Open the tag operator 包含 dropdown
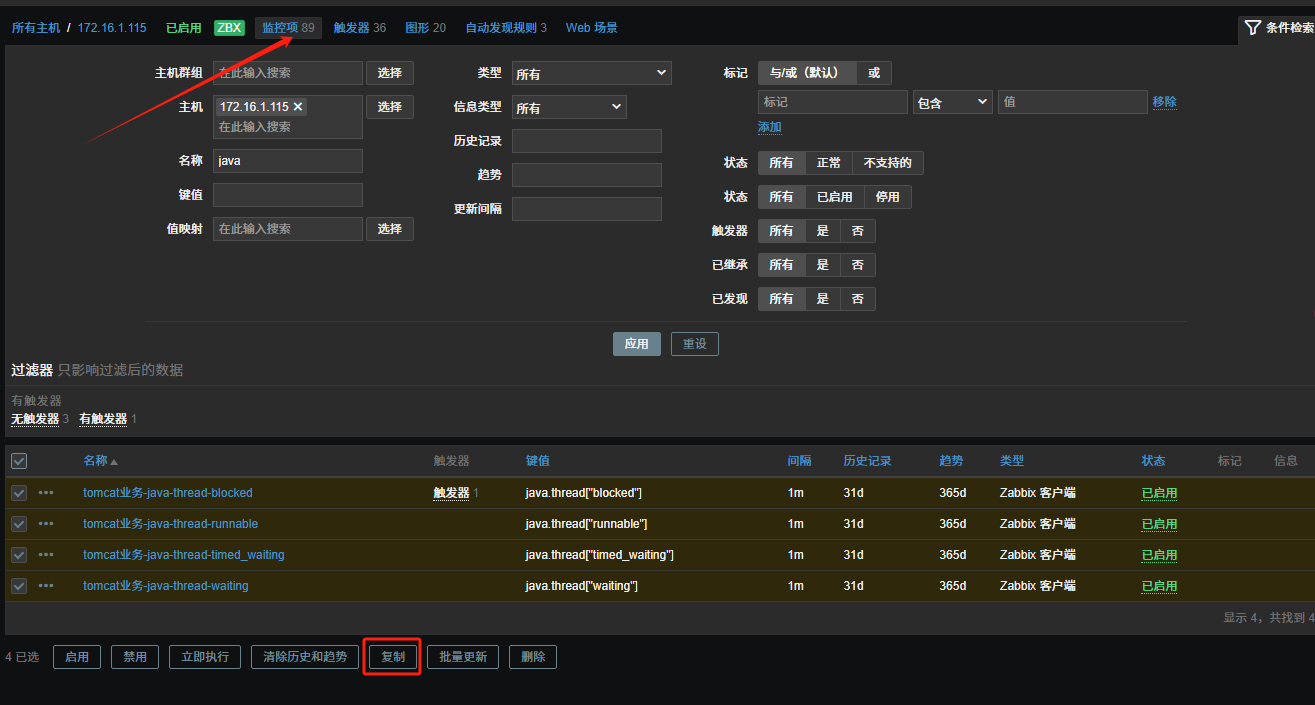The height and width of the screenshot is (705, 1315). click(x=952, y=102)
